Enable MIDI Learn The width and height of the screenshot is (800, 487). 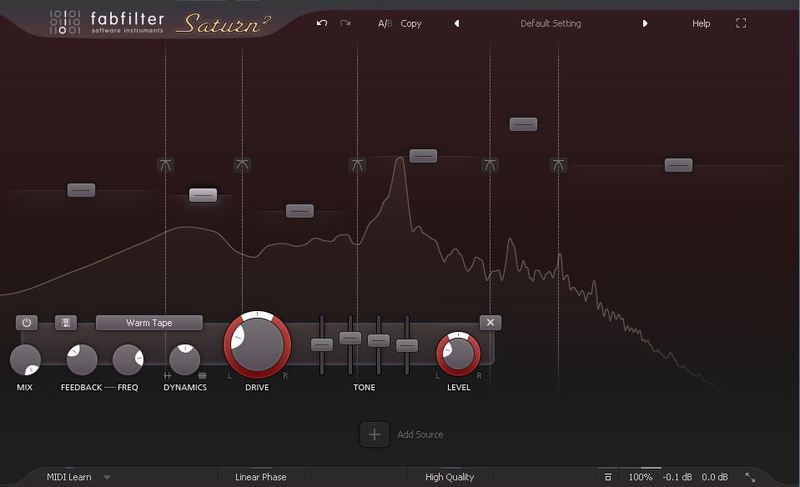tap(69, 477)
